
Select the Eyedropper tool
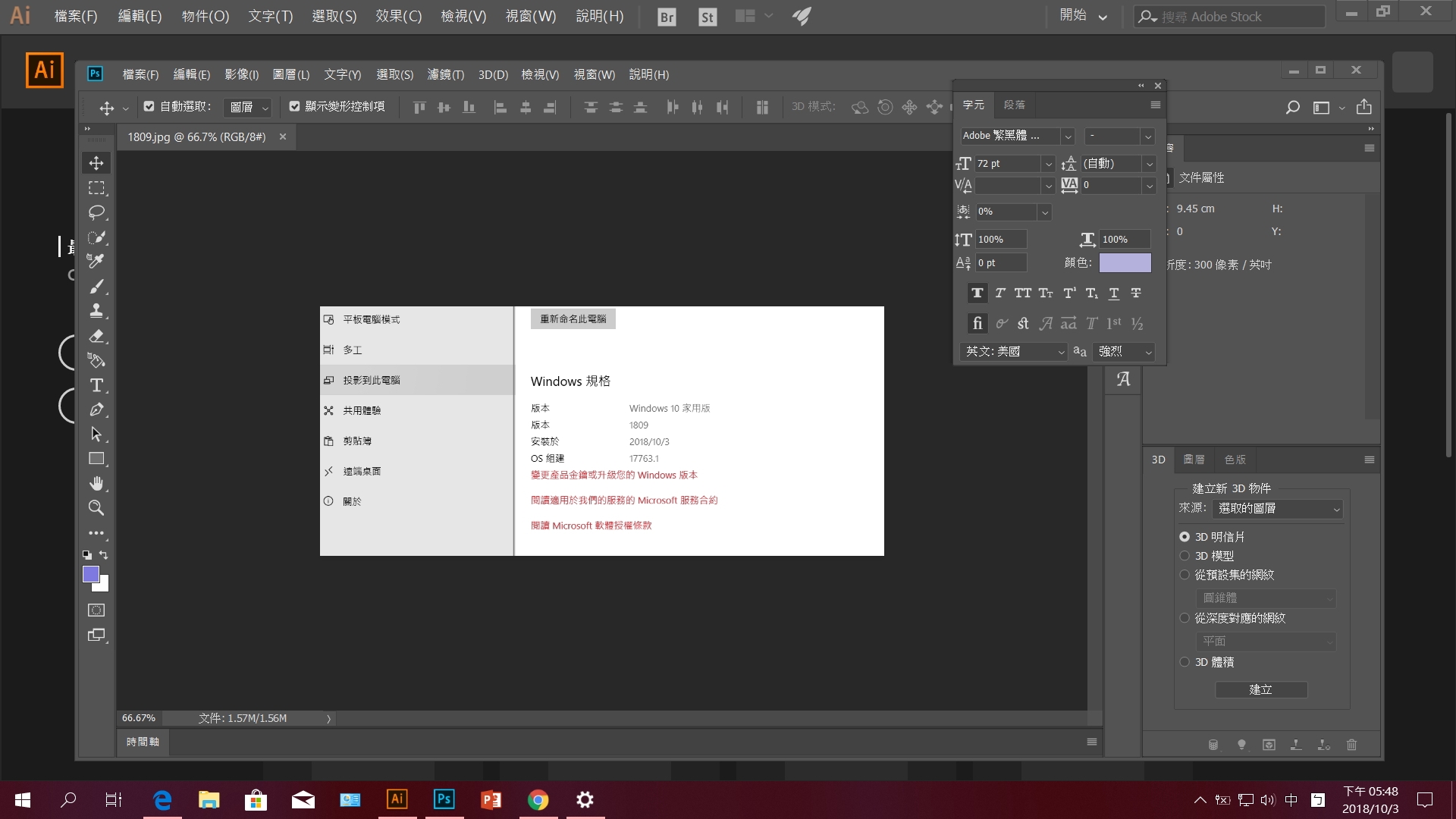(96, 261)
